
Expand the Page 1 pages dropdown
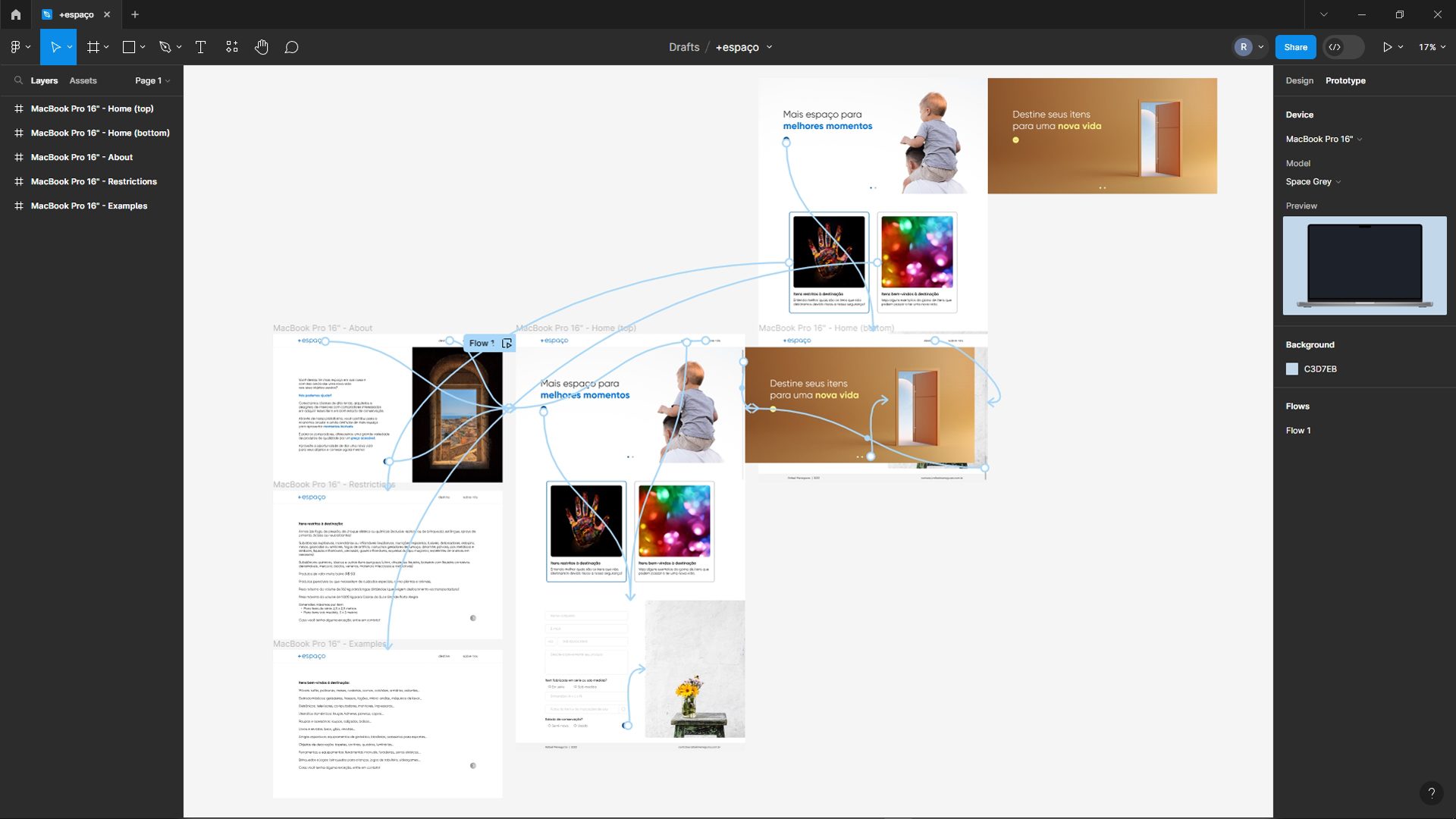point(152,80)
